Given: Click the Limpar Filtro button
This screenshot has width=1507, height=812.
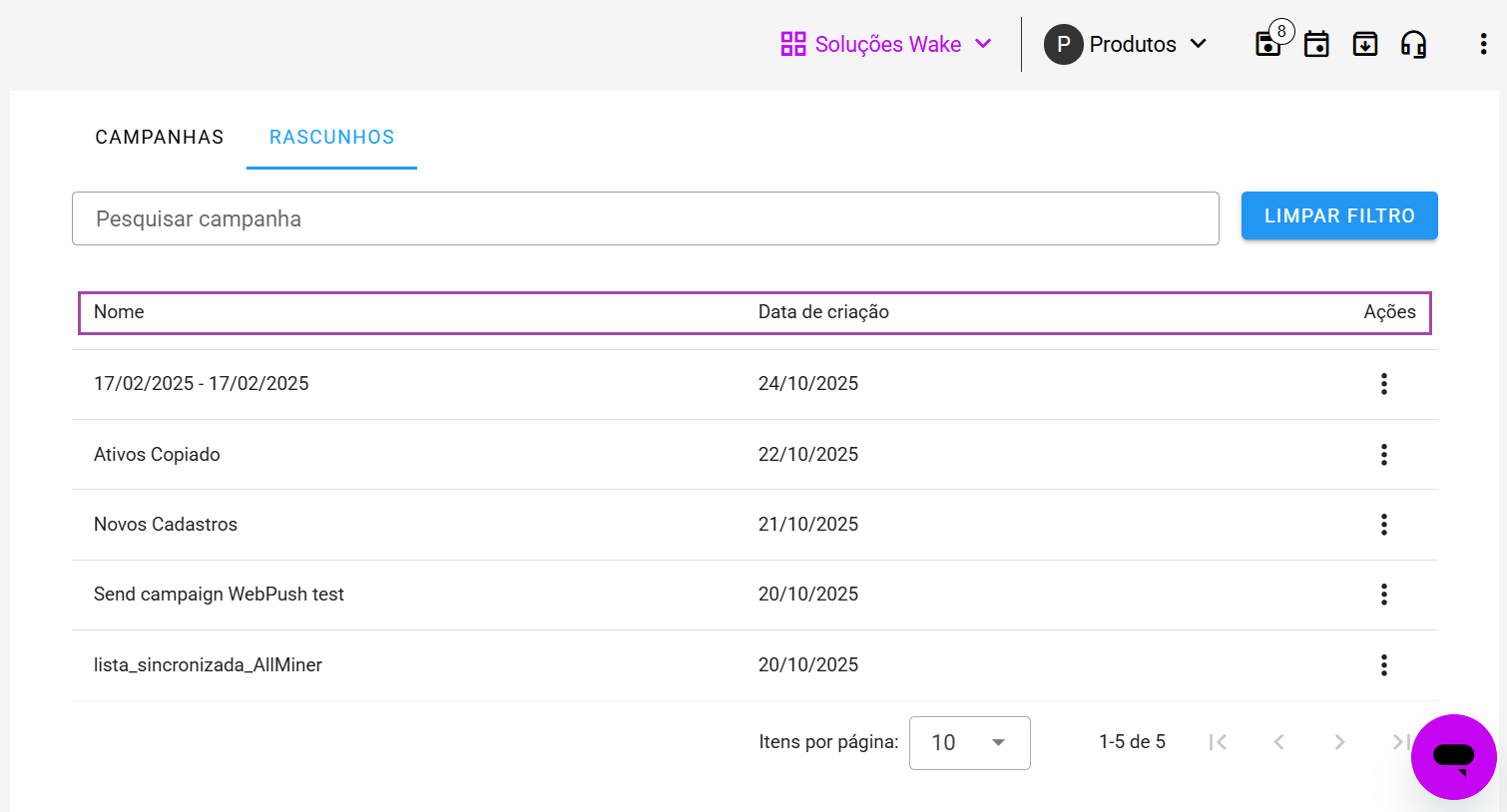Looking at the screenshot, I should [1338, 215].
